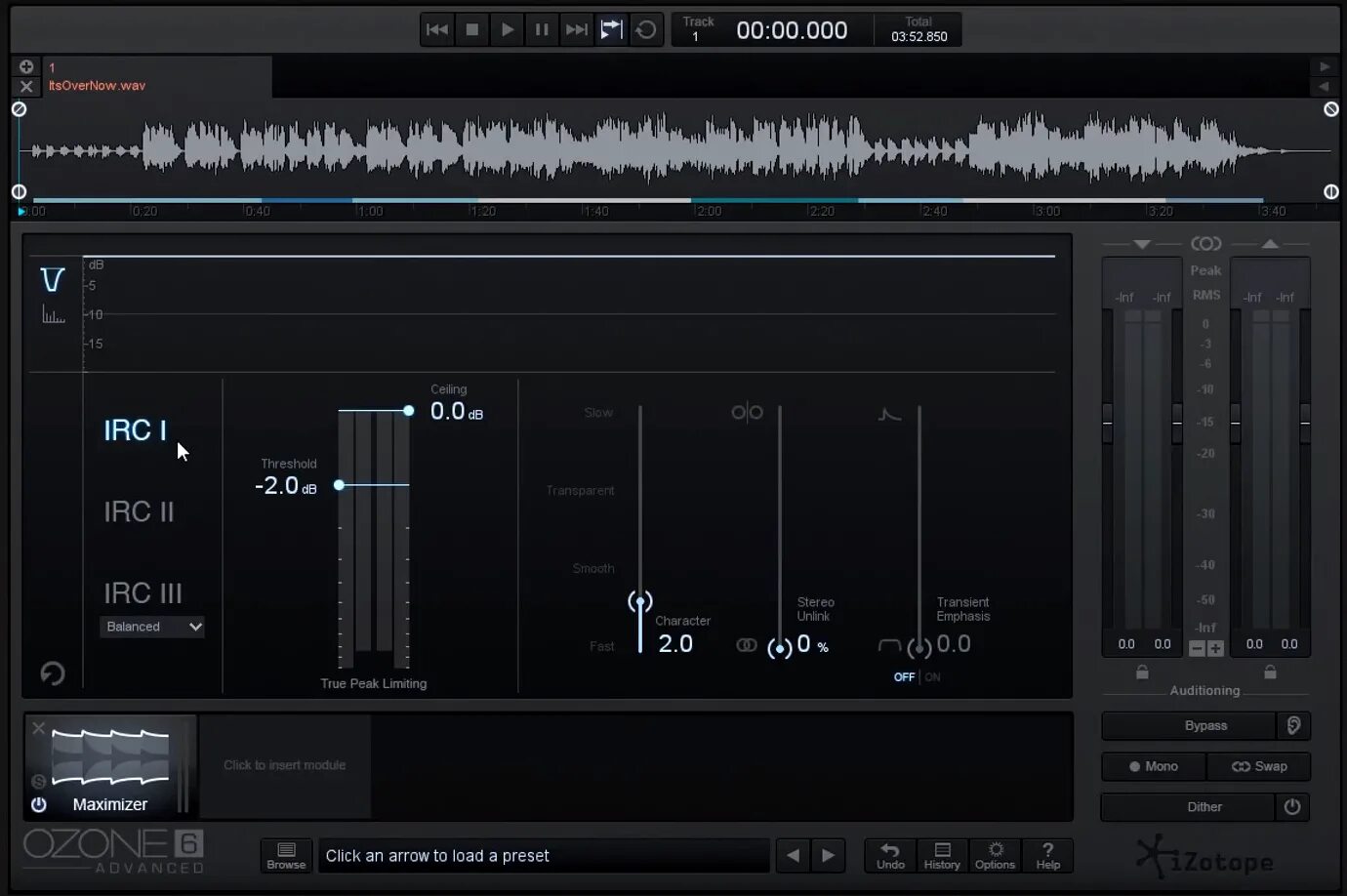Image resolution: width=1347 pixels, height=896 pixels.
Task: Open the Balanced IRC III style dropdown
Action: pos(152,627)
